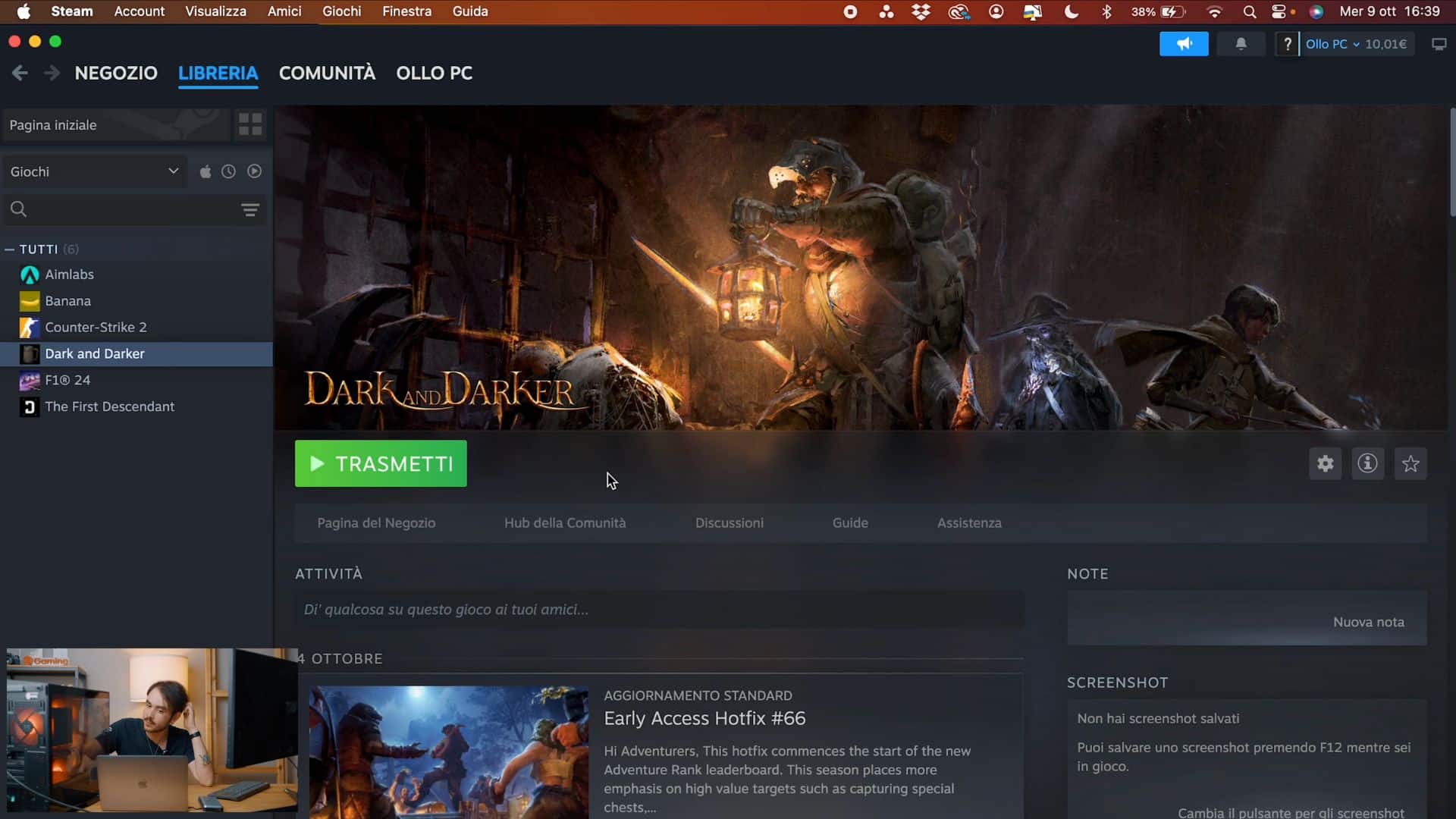Image resolution: width=1456 pixels, height=819 pixels.
Task: Toggle the ready-to-play filter icon
Action: pos(254,171)
